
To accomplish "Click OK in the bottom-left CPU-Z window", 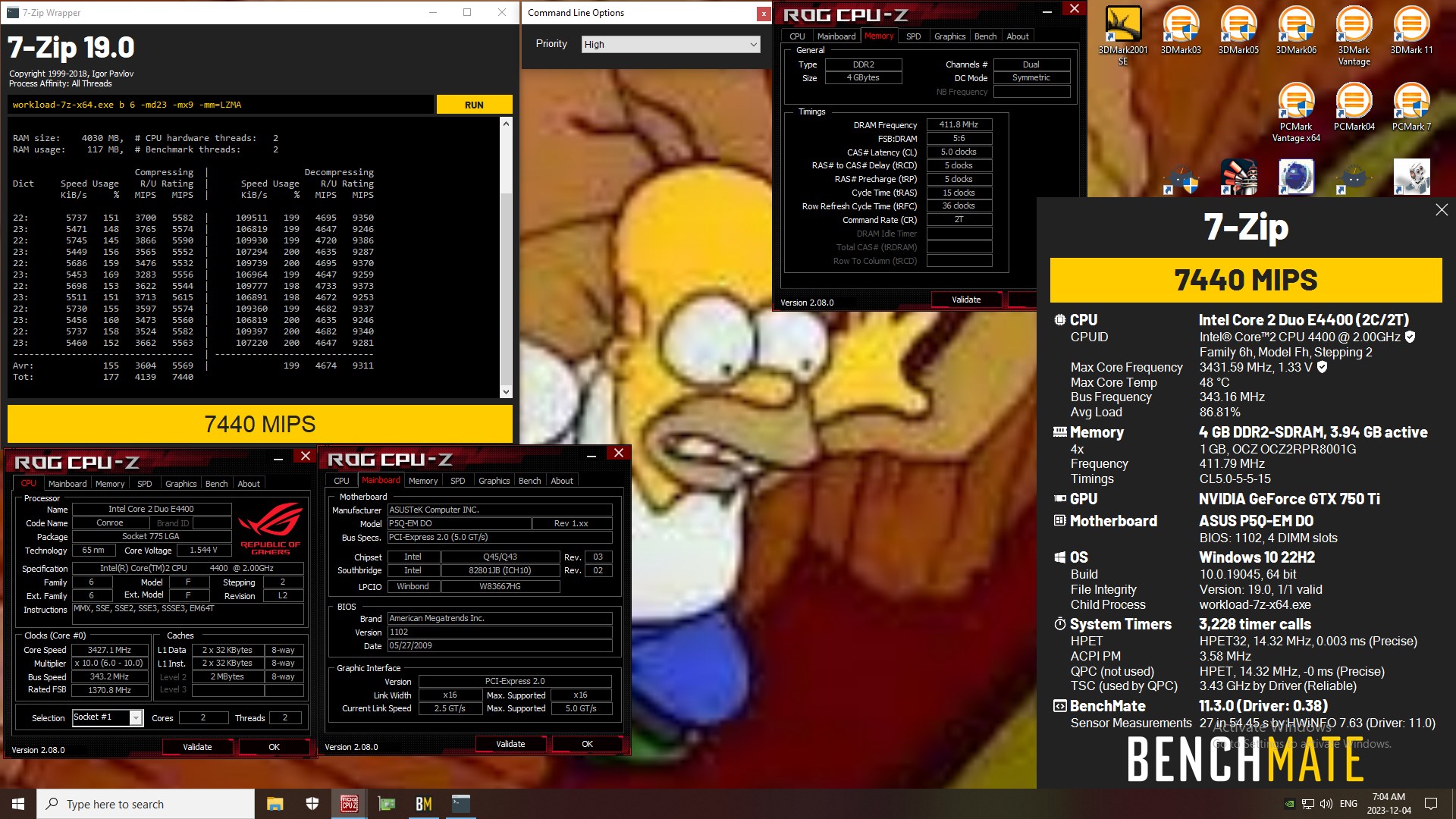I will [x=275, y=747].
